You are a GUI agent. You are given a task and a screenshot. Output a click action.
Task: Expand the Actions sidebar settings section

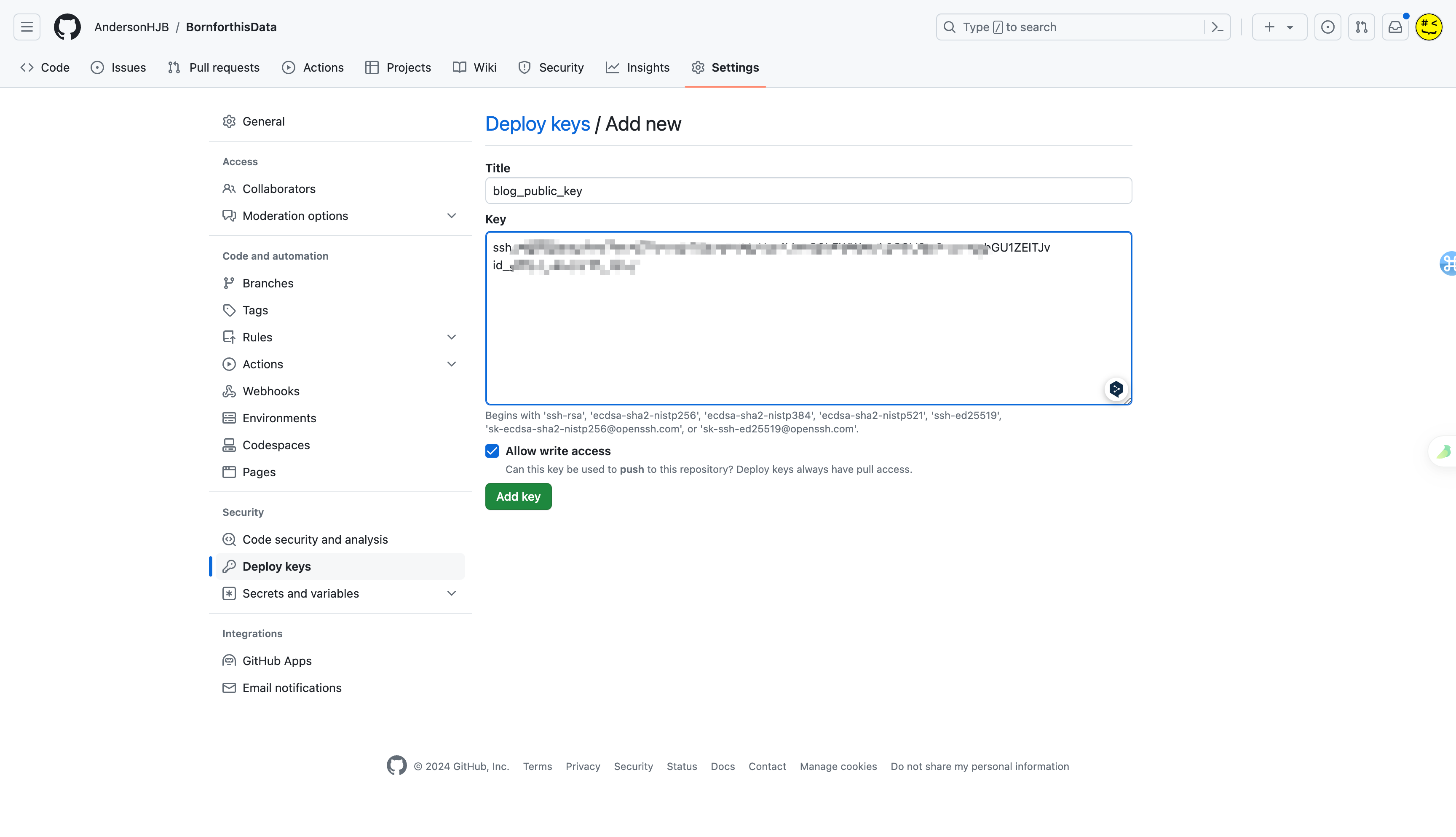pyautogui.click(x=452, y=364)
